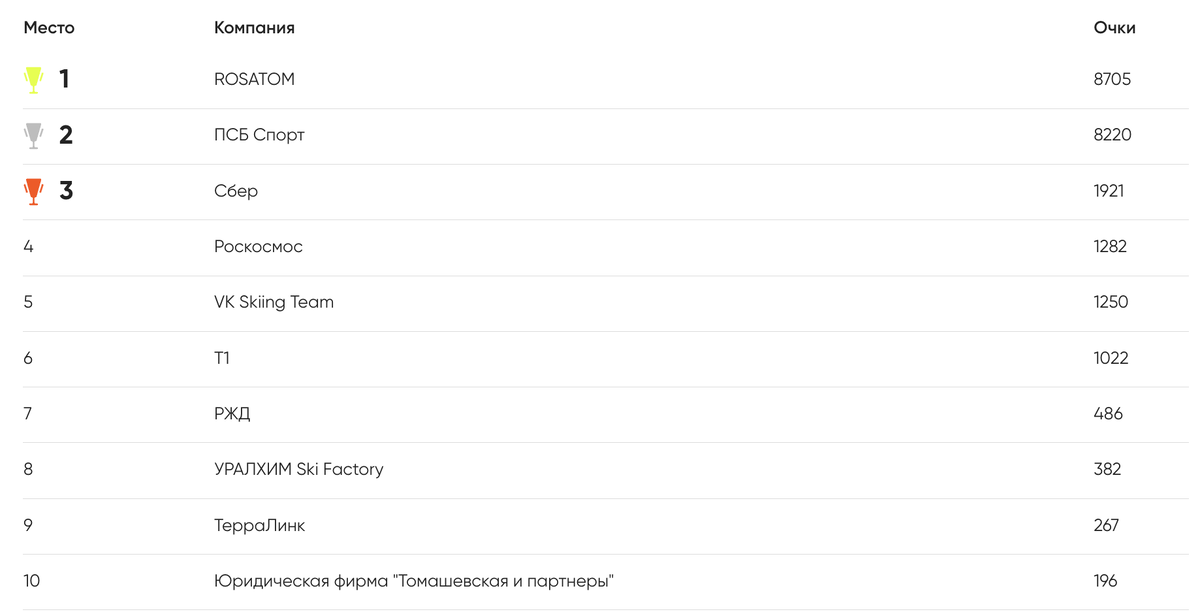Click the ТерраЛинк company name

(x=259, y=525)
